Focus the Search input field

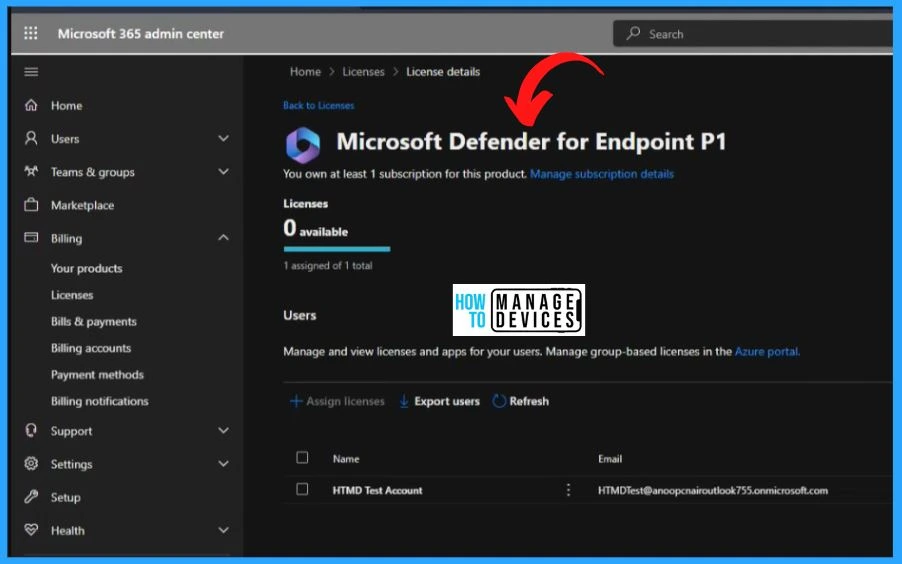(754, 33)
